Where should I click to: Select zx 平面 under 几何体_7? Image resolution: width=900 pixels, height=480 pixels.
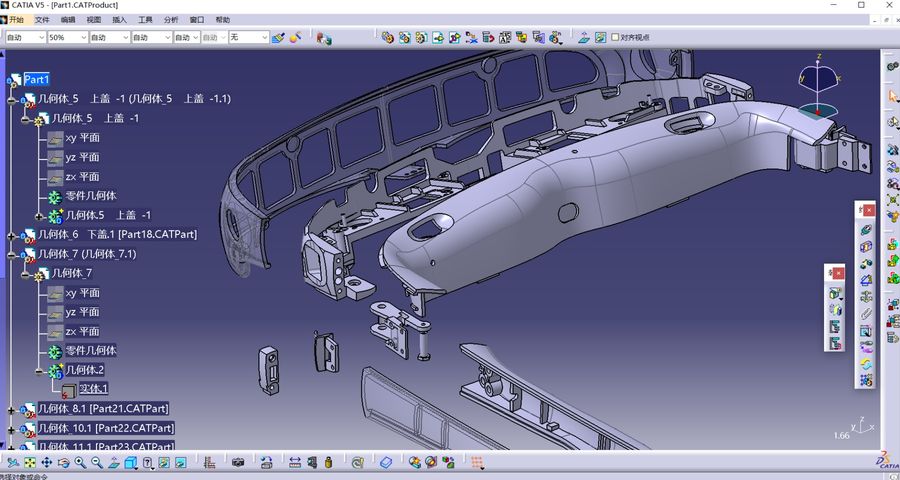82,331
